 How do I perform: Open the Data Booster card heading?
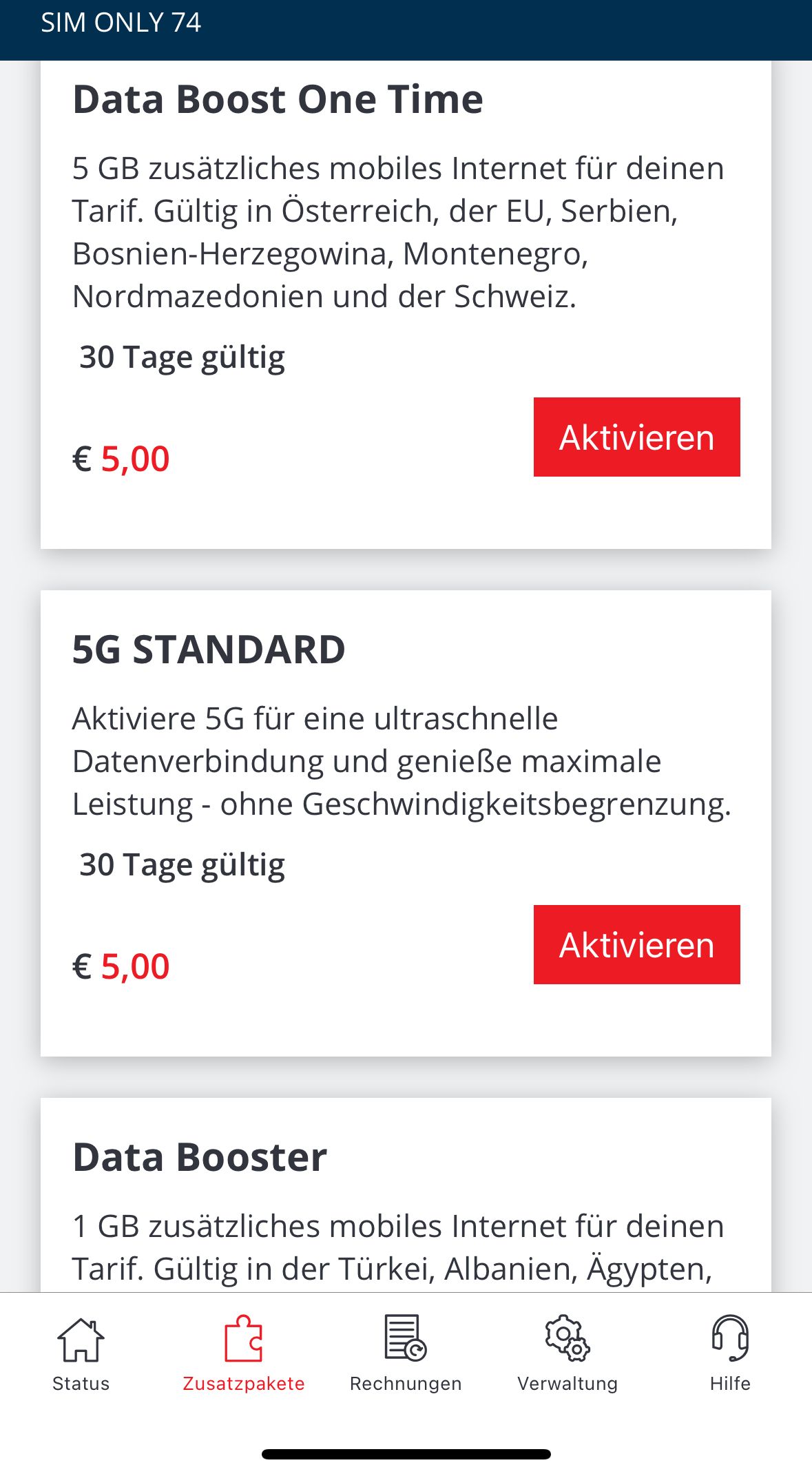(x=200, y=1157)
